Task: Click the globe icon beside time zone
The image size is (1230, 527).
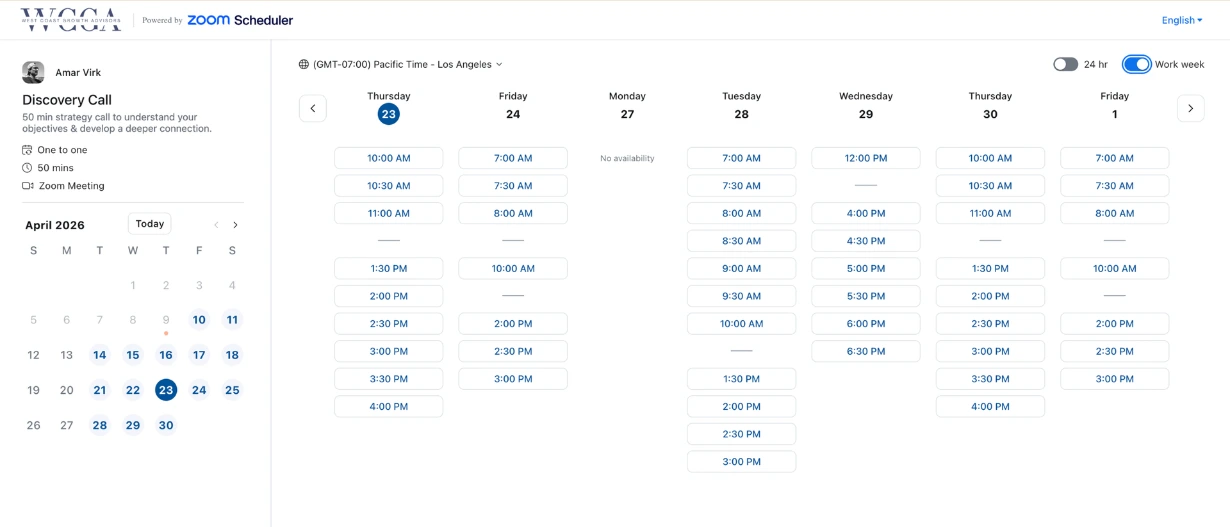Action: click(304, 64)
